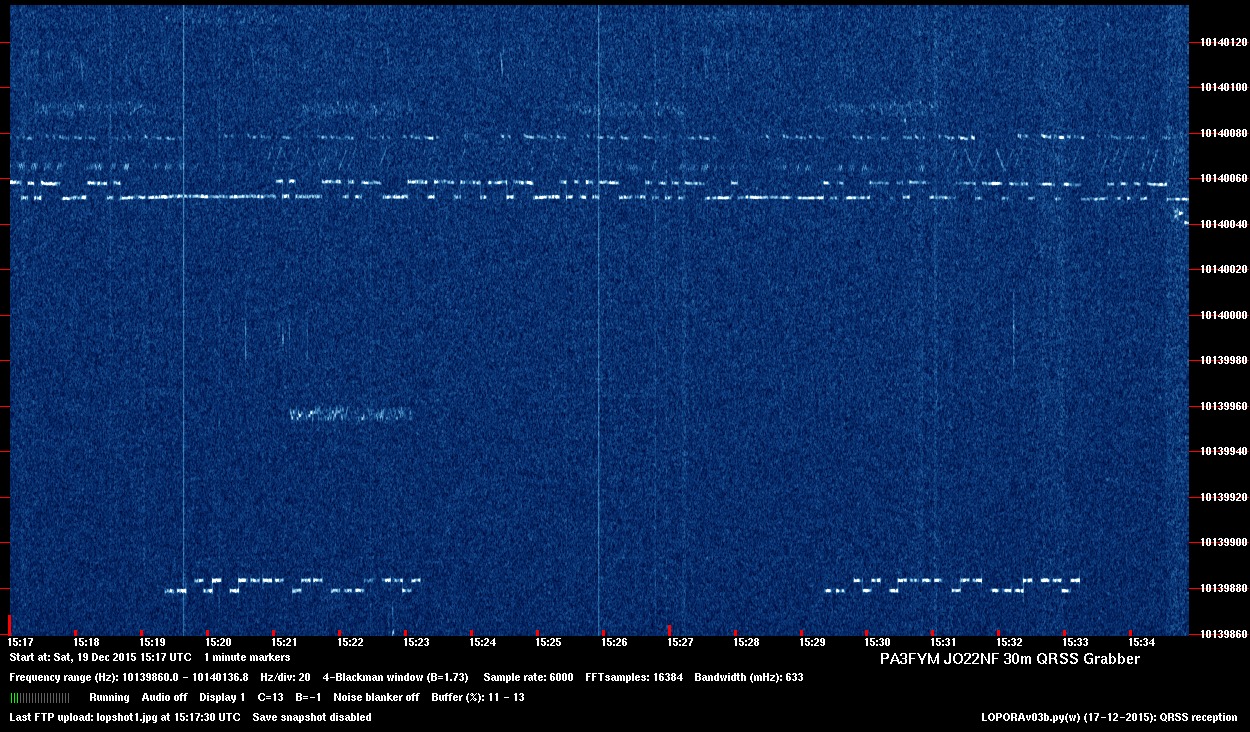Select the 'B=-1' brightness value
This screenshot has width=1250, height=732.
308,697
